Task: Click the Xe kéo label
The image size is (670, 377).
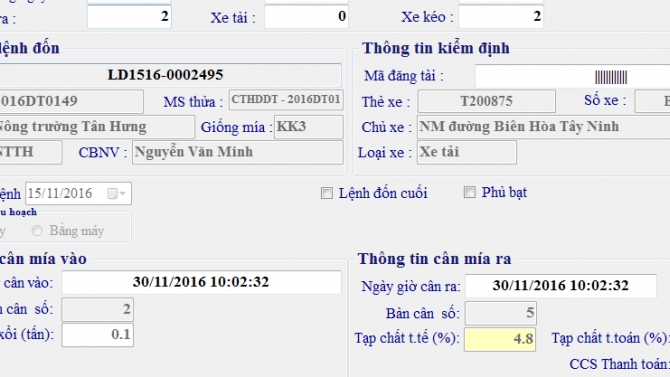Action: click(x=427, y=18)
